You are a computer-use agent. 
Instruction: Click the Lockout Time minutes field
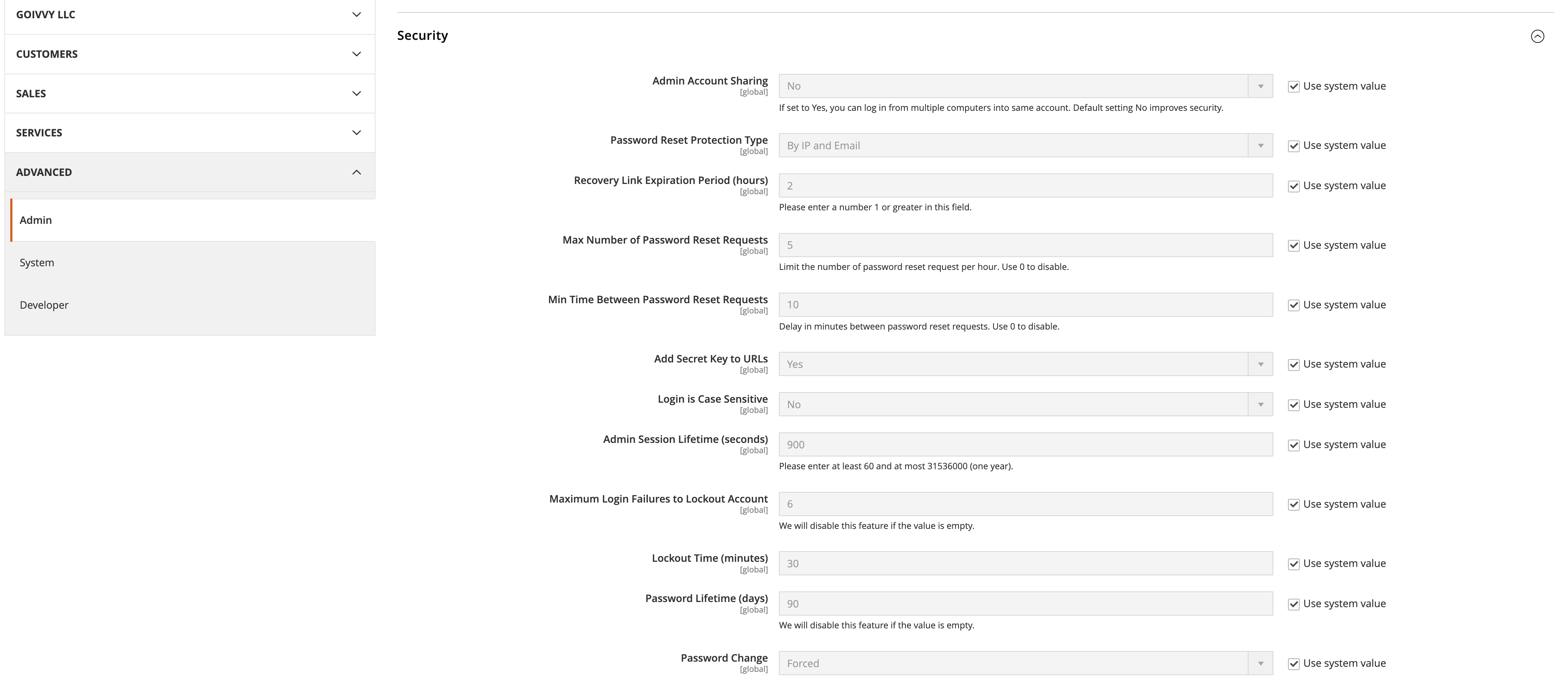pyautogui.click(x=1025, y=564)
